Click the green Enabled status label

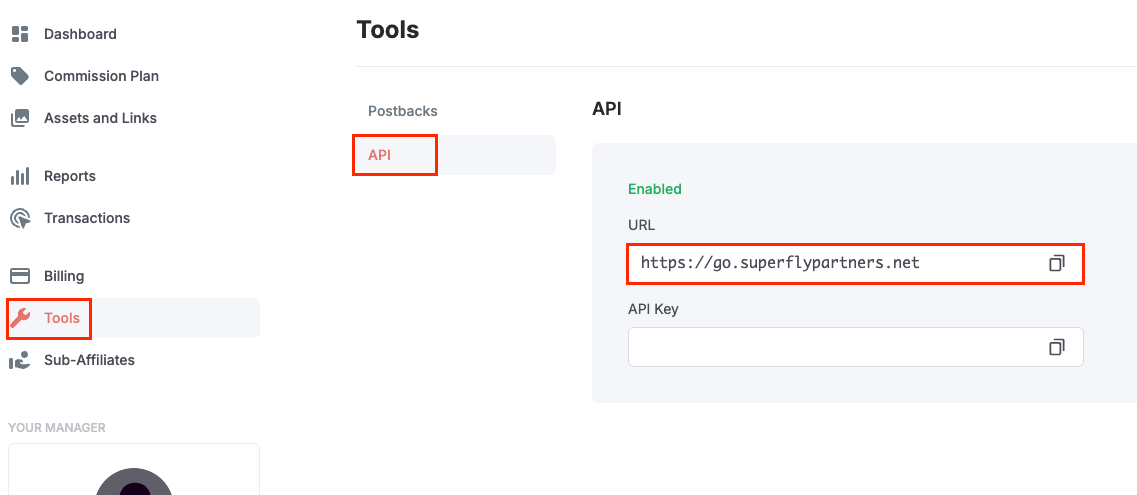[x=655, y=189]
